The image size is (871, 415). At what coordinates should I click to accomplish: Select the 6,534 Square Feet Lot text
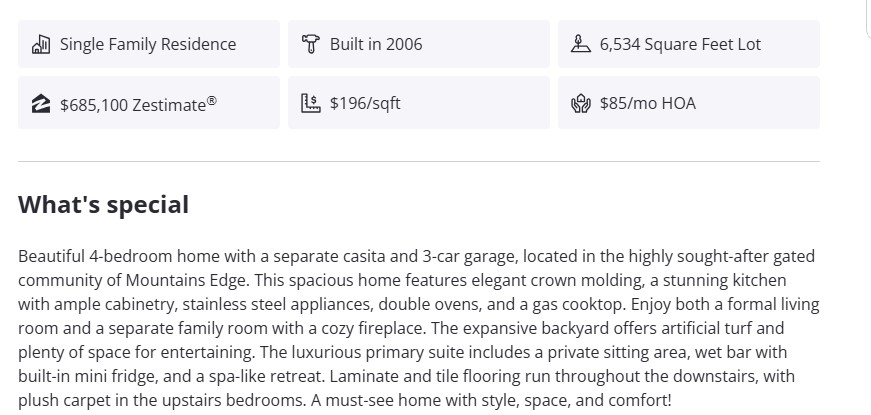coord(680,44)
